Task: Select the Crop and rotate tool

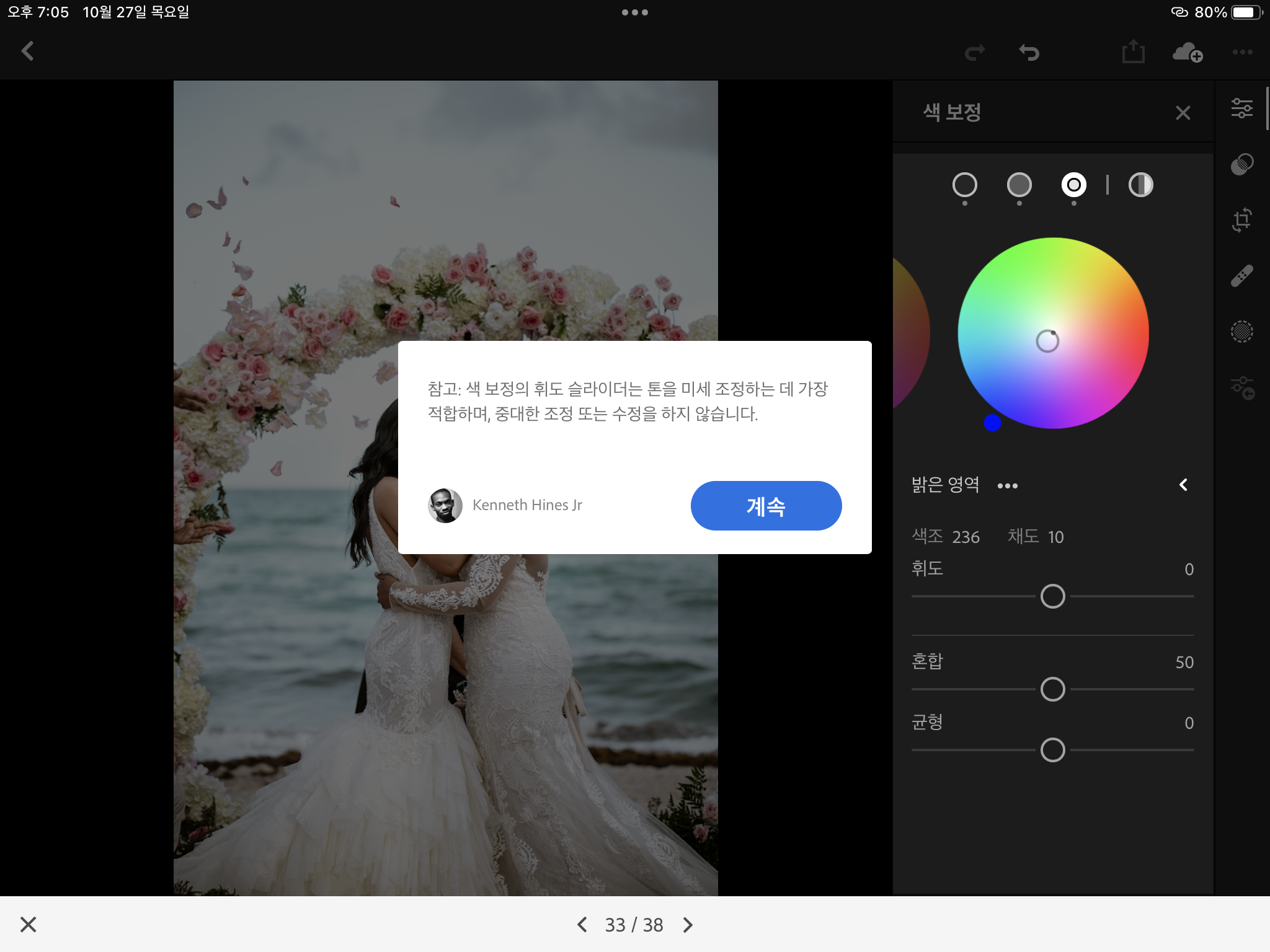Action: 1241,219
